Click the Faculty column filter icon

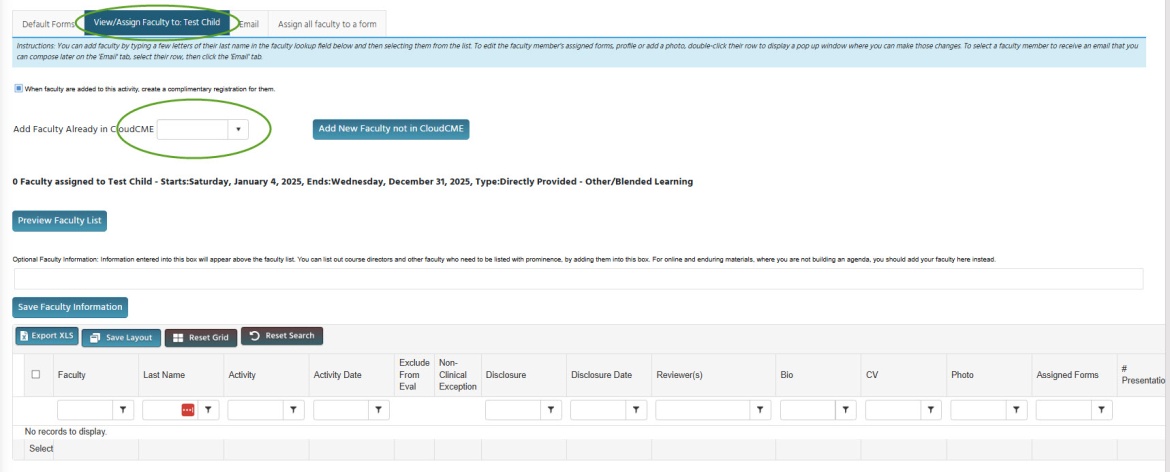[x=124, y=409]
